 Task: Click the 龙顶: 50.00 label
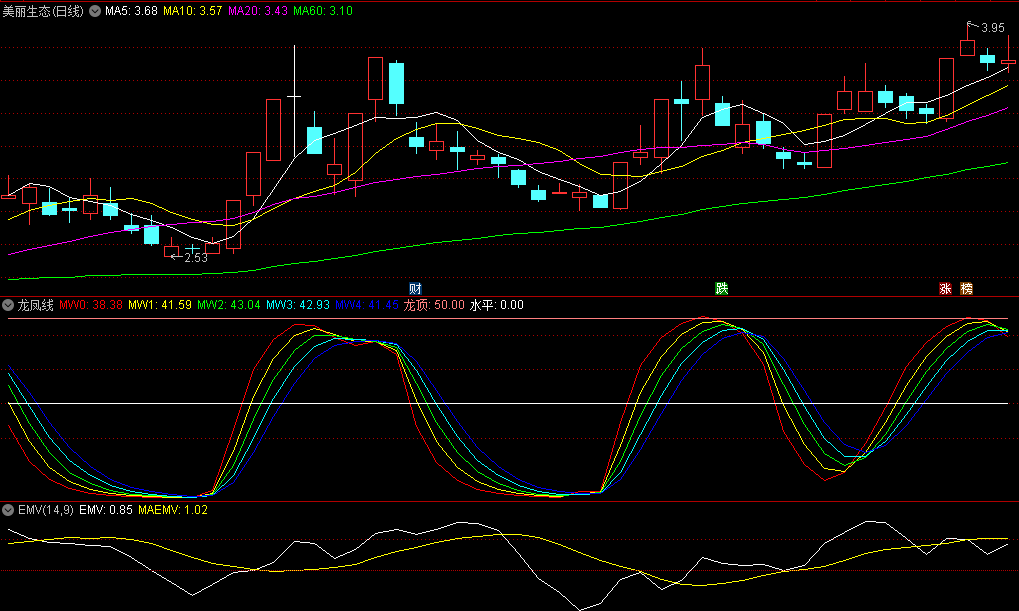(x=434, y=305)
